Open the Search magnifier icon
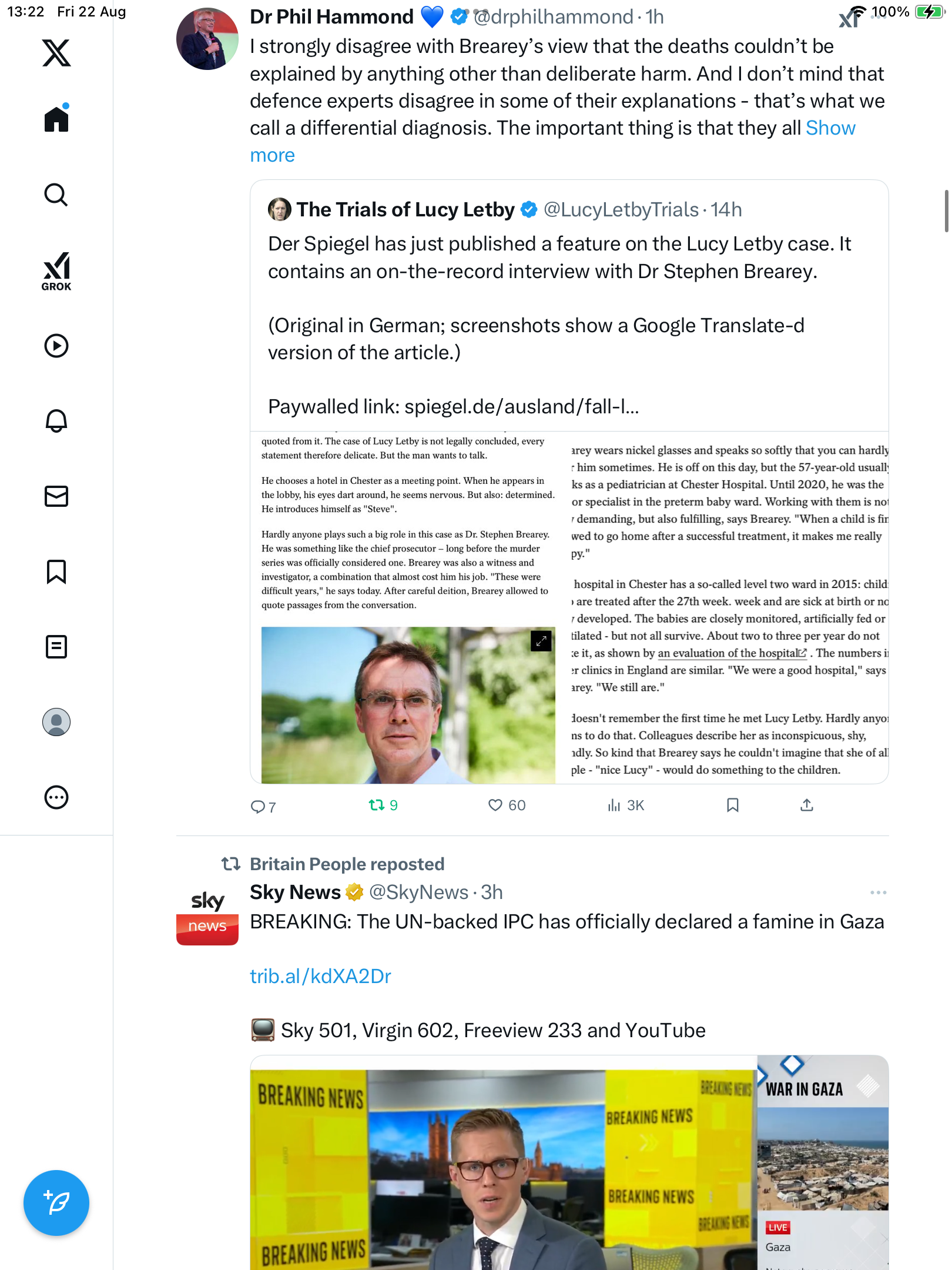 (x=56, y=195)
